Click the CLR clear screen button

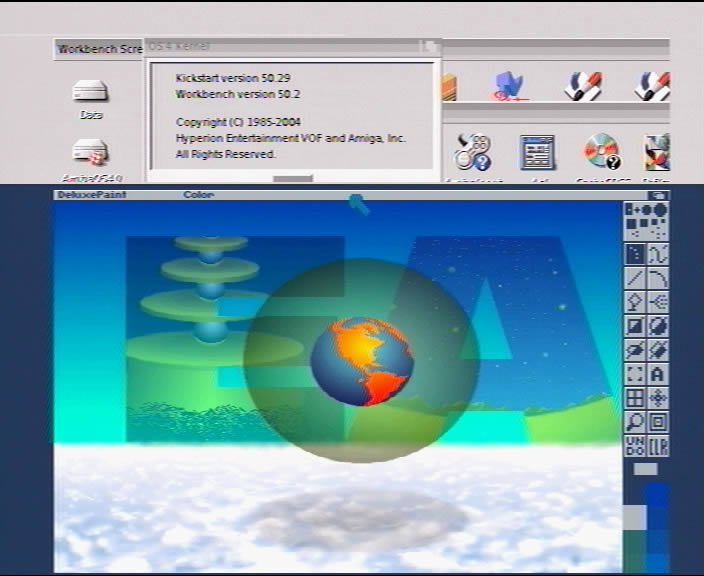(658, 446)
